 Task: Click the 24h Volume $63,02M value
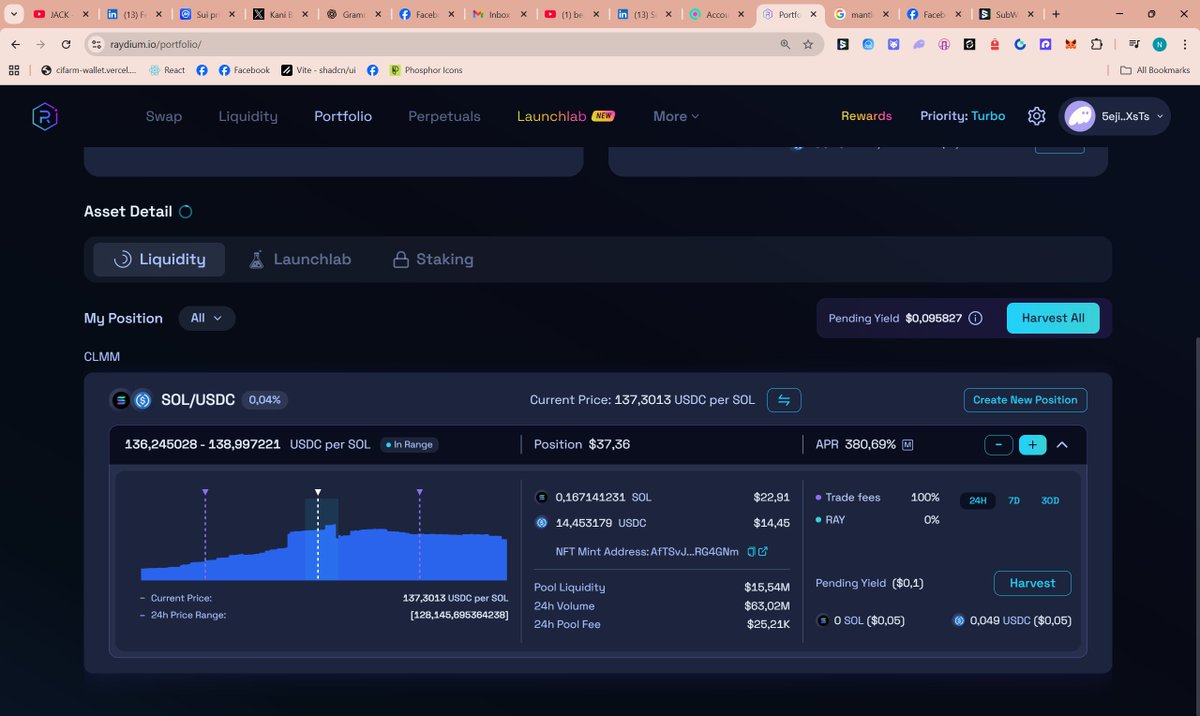click(767, 606)
